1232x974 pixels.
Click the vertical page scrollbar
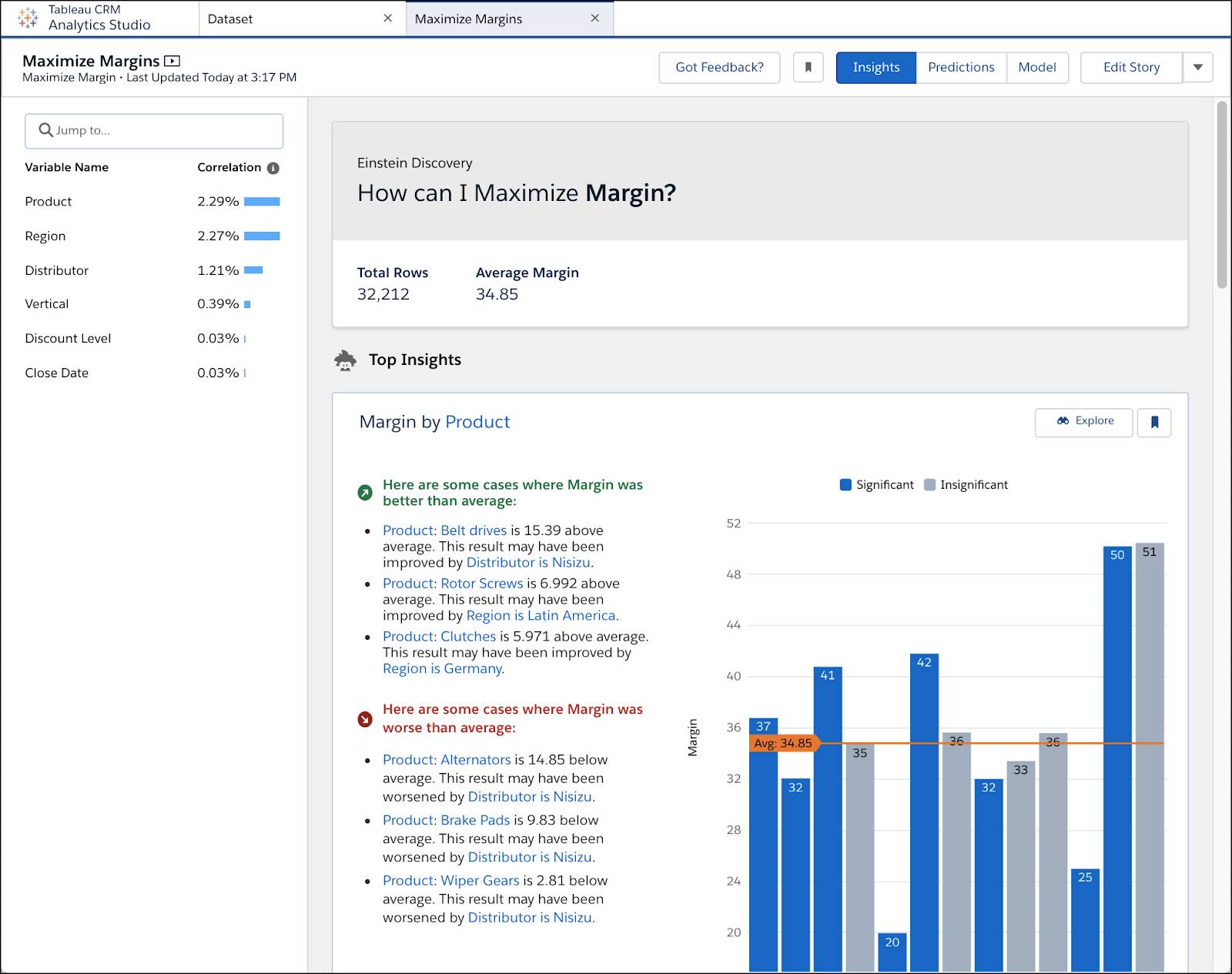[1222, 195]
